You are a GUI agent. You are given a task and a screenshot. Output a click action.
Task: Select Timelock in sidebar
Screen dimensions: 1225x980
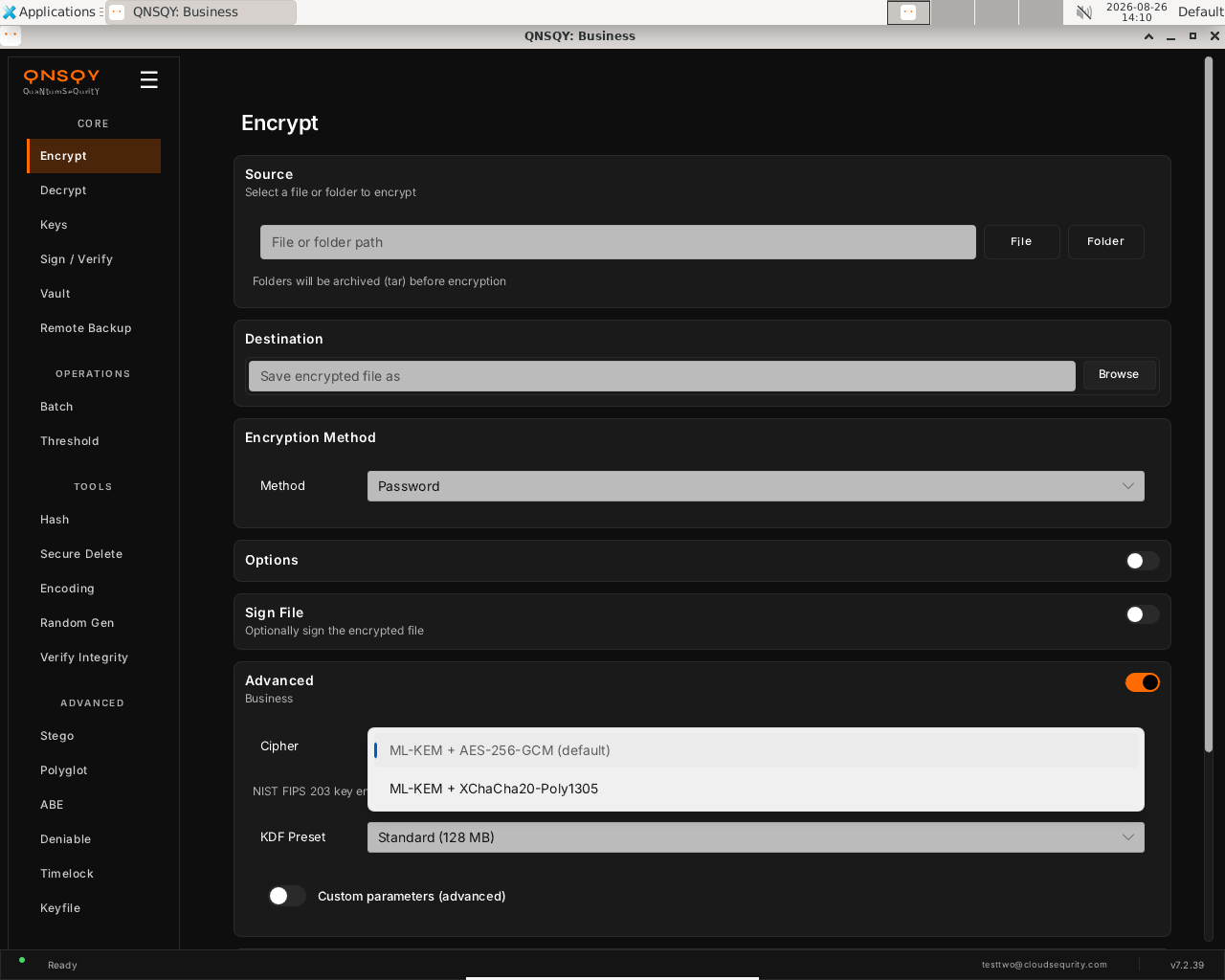tap(94, 874)
